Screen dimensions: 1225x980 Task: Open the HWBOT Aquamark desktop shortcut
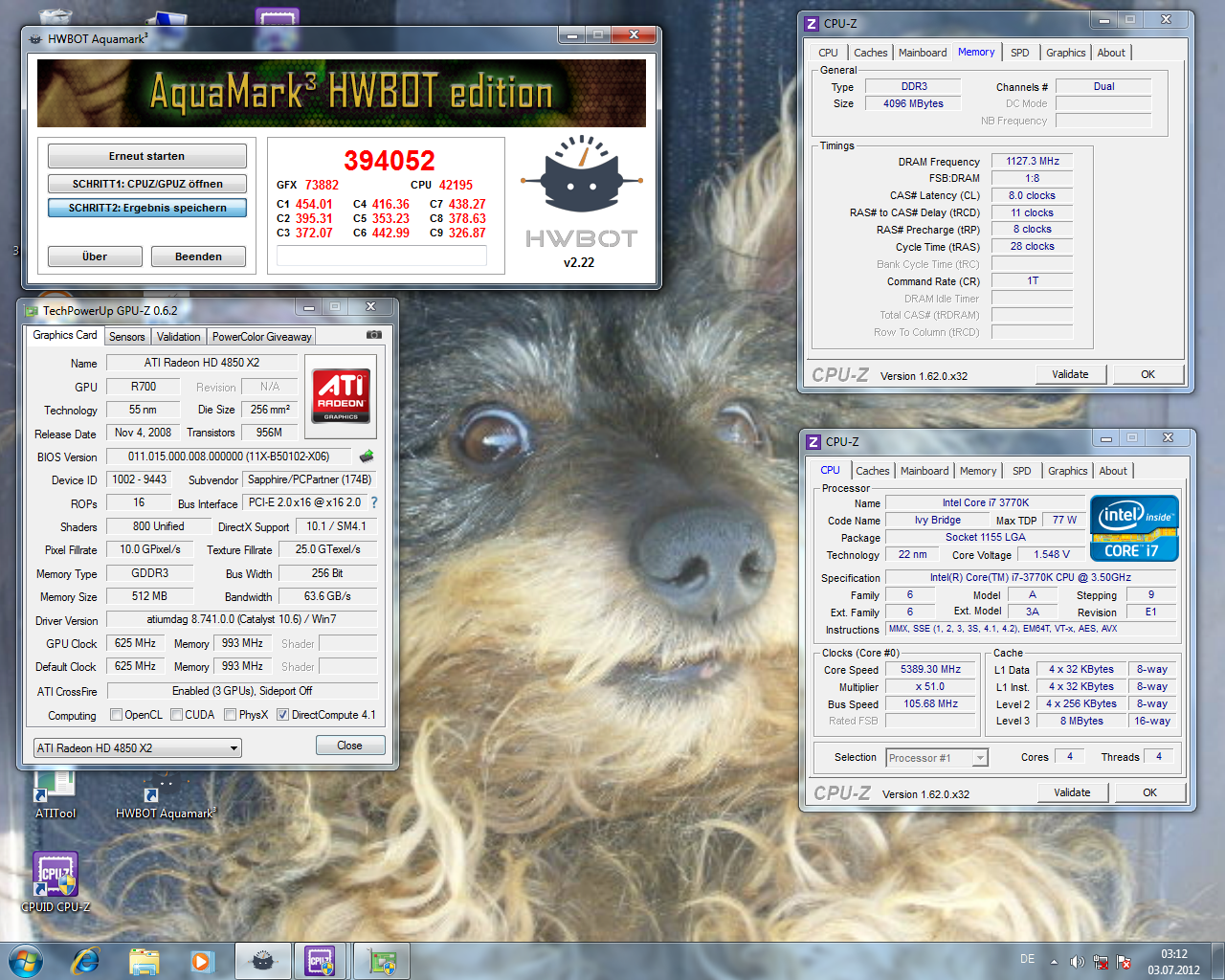(x=166, y=799)
